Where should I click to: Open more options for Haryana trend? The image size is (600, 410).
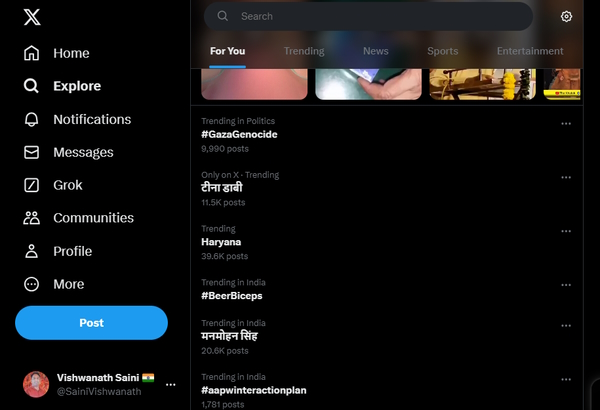tap(566, 231)
